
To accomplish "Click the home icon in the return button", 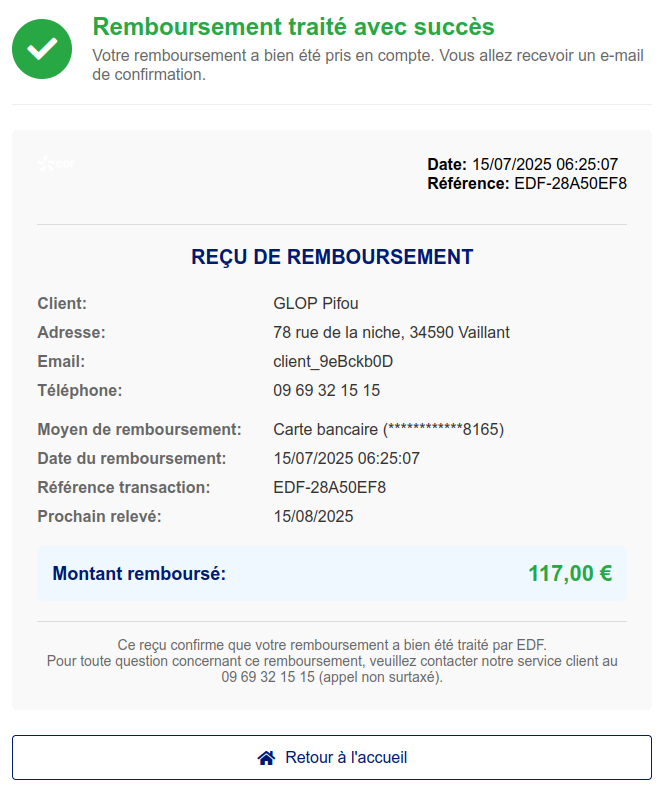I will pyautogui.click(x=266, y=758).
